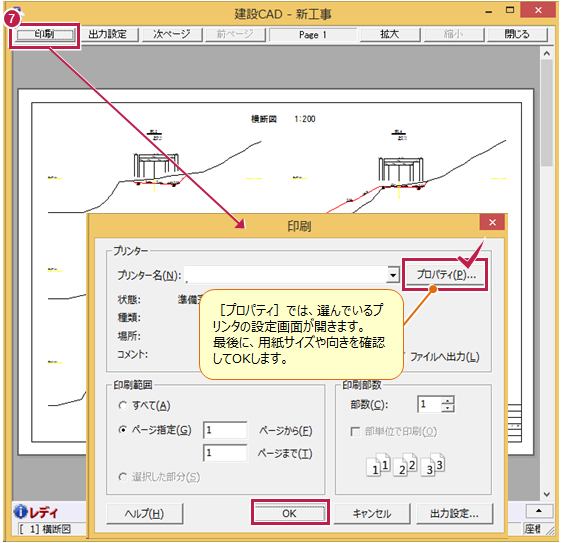Click the ヘルプ(H) button

click(x=145, y=513)
